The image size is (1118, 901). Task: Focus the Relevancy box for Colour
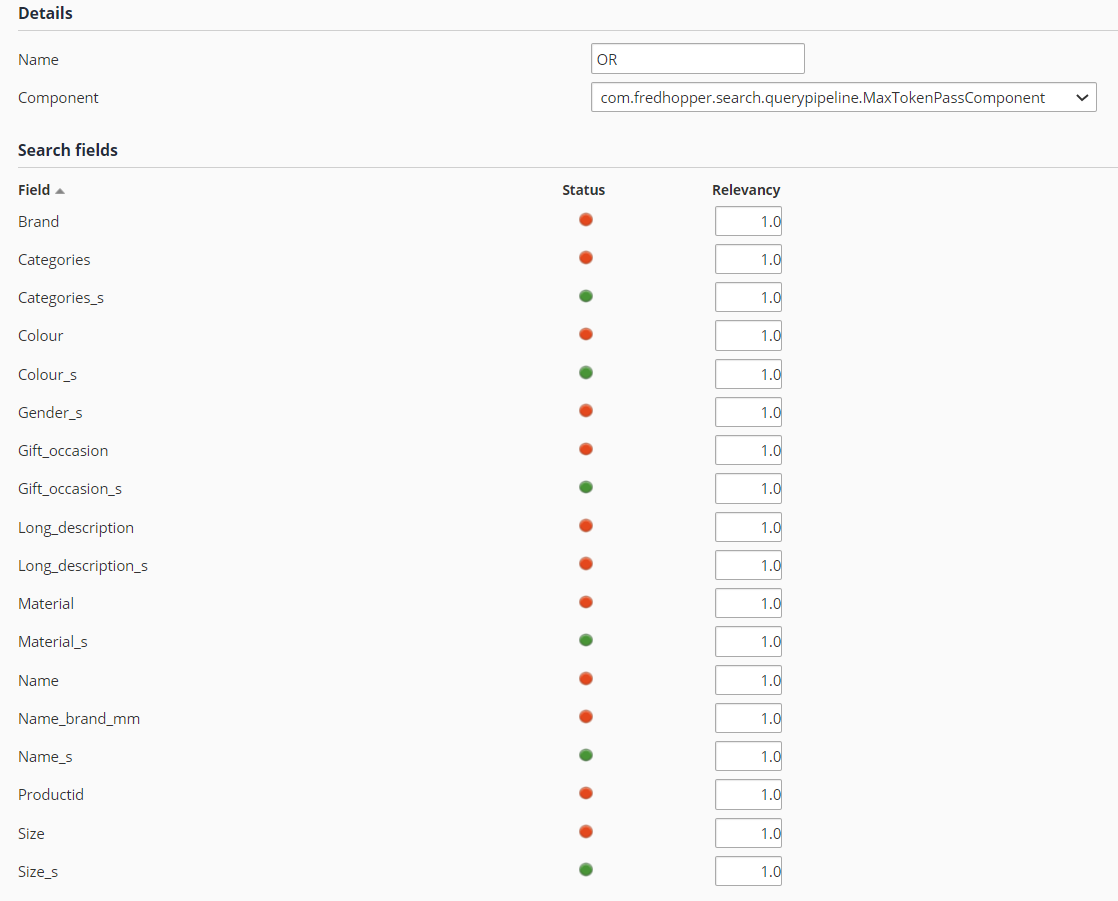[748, 336]
